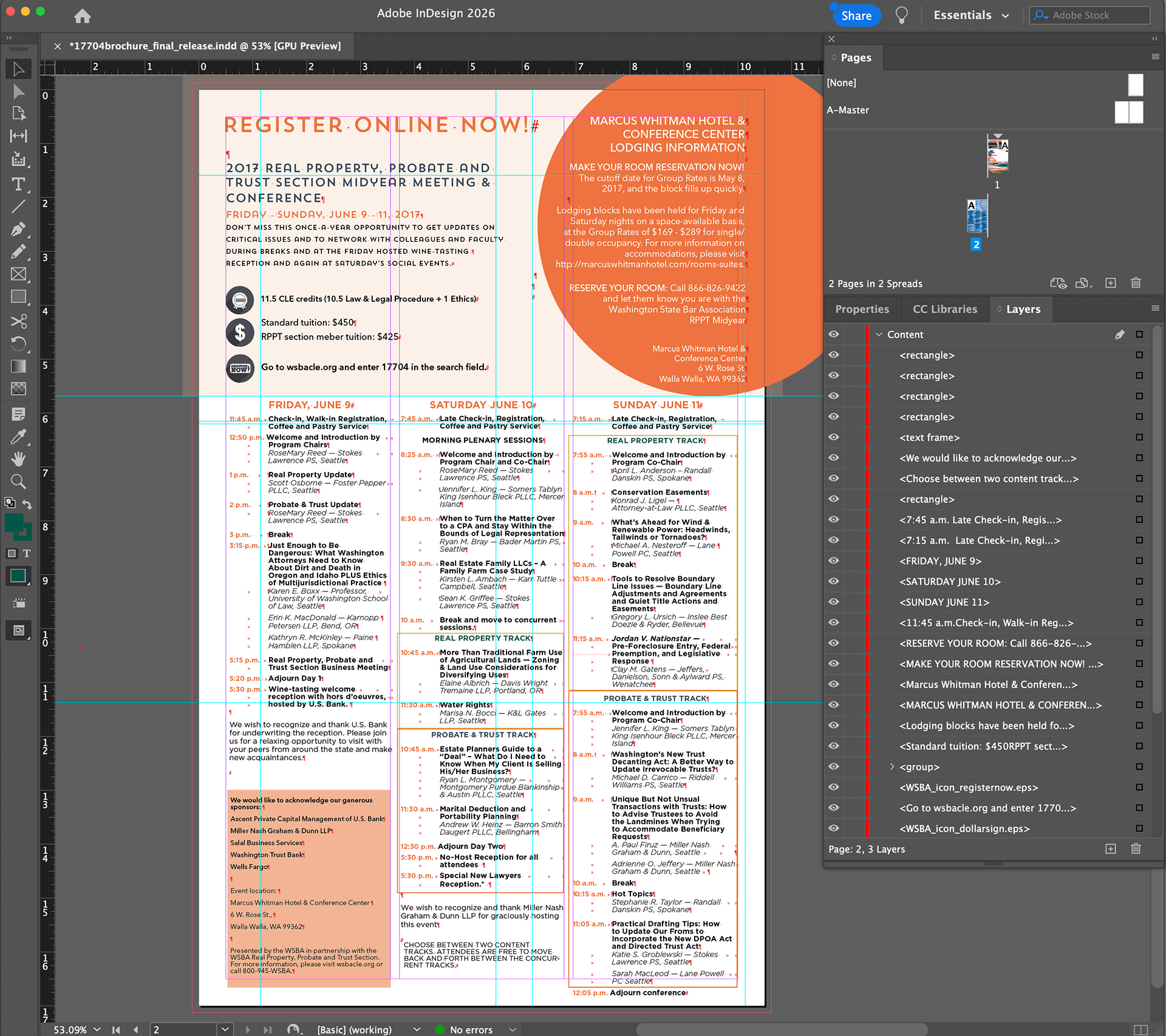Create new layer in Layers panel
The width and height of the screenshot is (1166, 1036).
click(1110, 849)
